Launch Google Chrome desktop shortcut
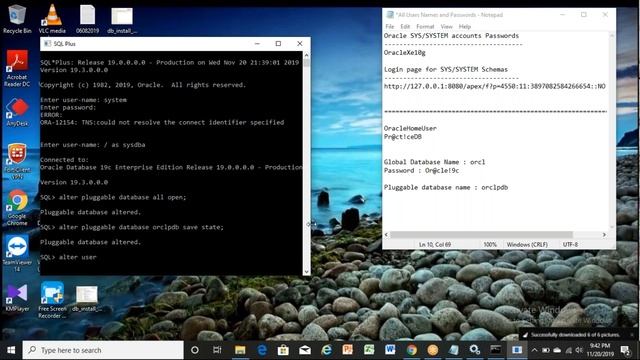Screen dimensions: 640x360 (x=17, y=207)
